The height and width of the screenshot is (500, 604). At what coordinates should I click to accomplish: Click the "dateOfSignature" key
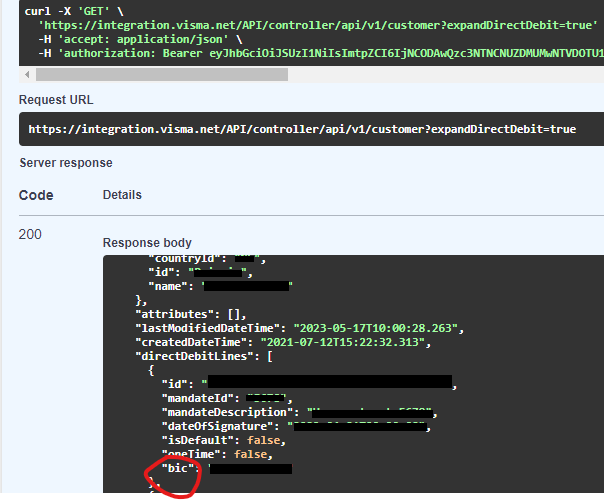point(217,426)
